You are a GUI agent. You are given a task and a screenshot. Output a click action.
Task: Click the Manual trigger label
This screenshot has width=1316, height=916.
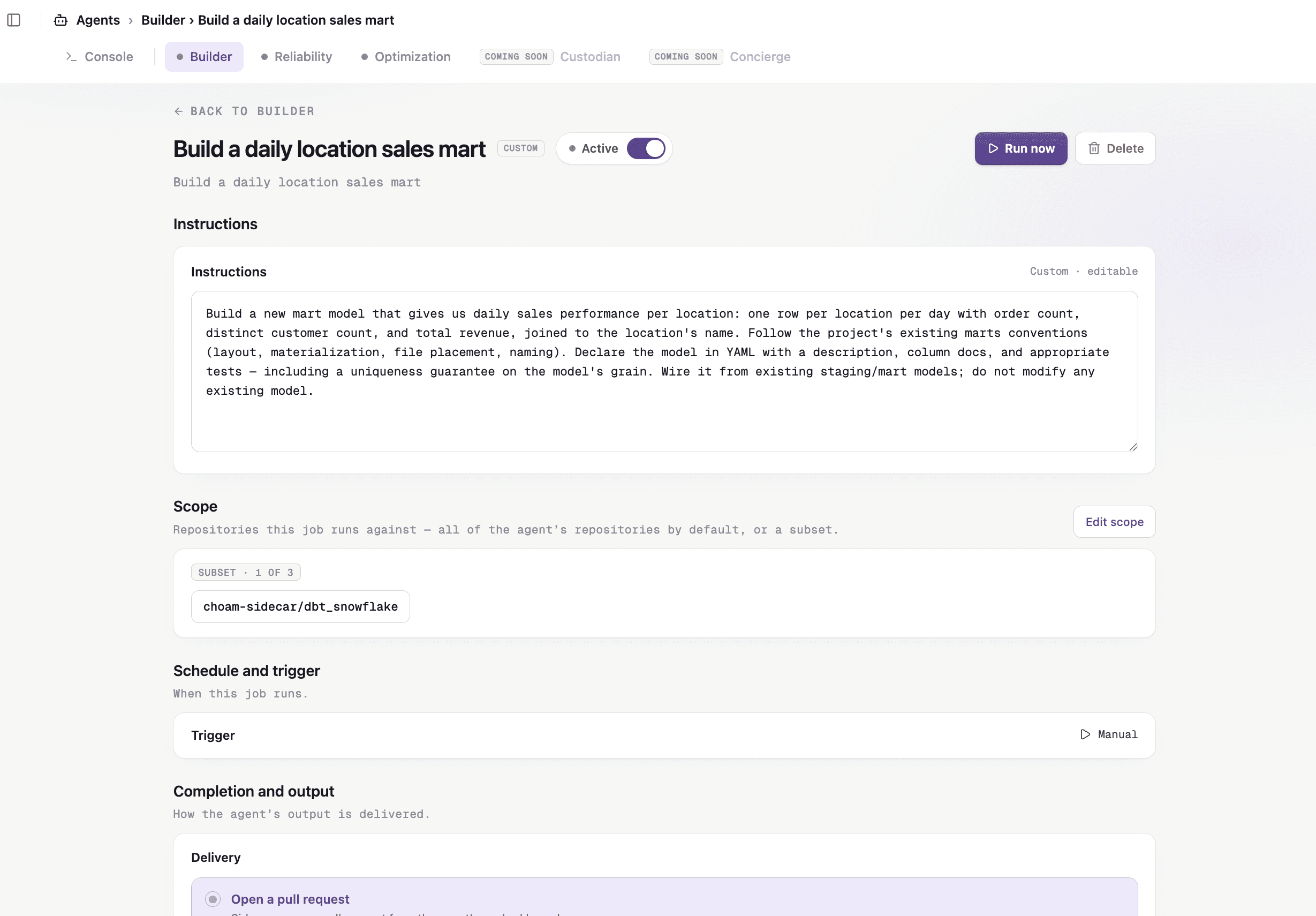tap(1118, 735)
